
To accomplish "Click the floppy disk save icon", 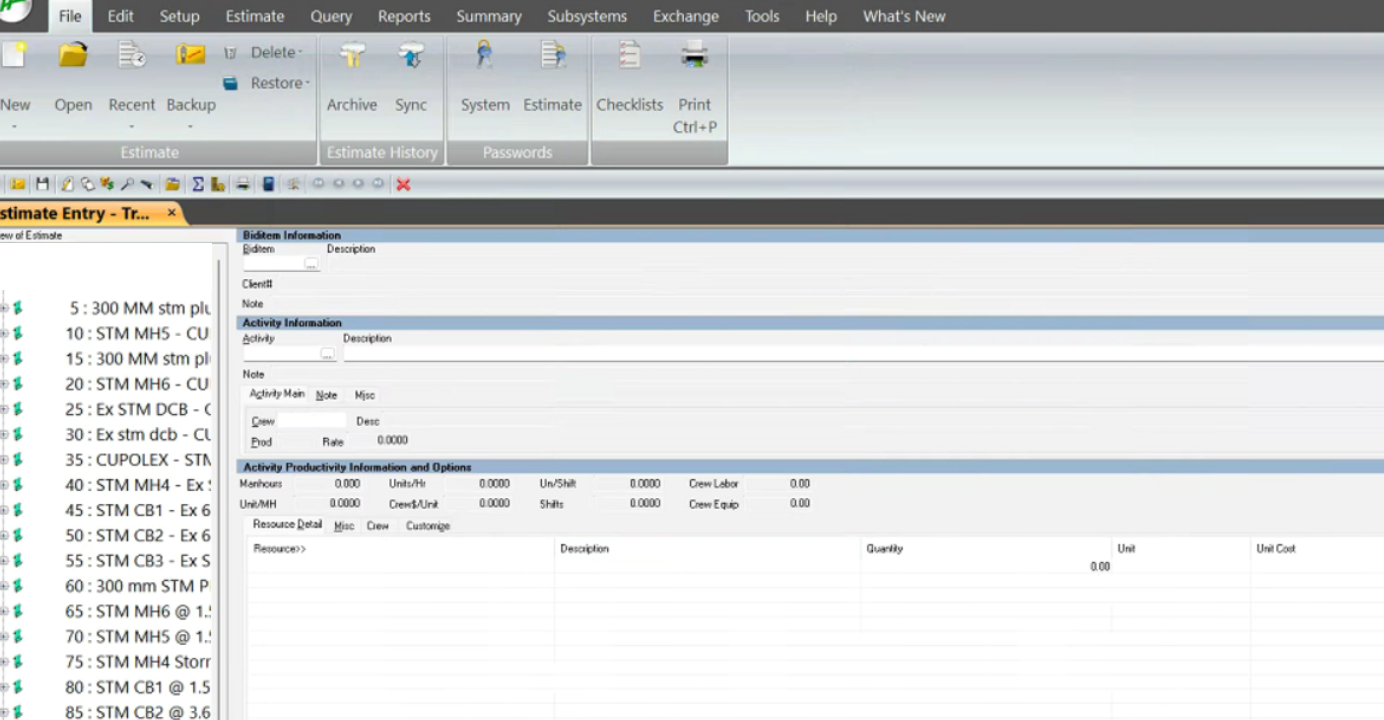I will pos(42,184).
